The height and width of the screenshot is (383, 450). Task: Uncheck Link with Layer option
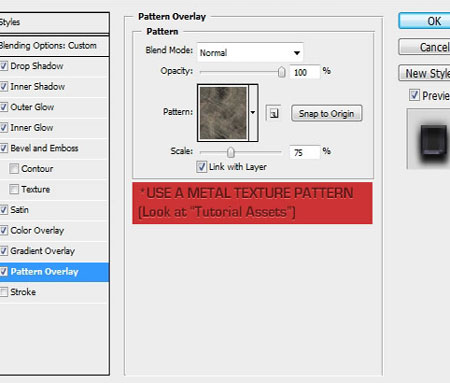pyautogui.click(x=201, y=167)
